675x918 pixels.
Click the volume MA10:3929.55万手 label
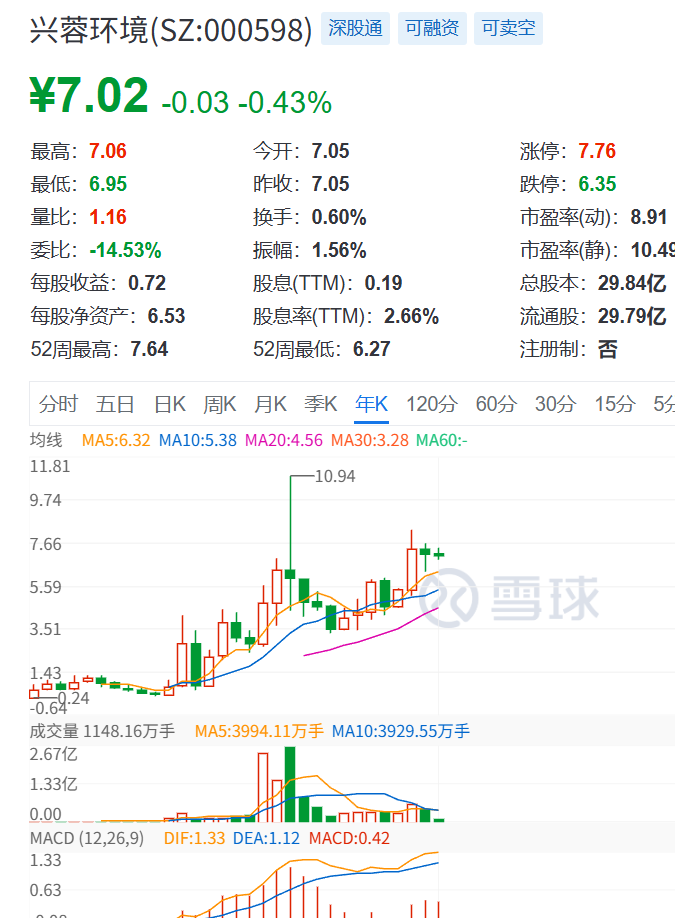[400, 731]
